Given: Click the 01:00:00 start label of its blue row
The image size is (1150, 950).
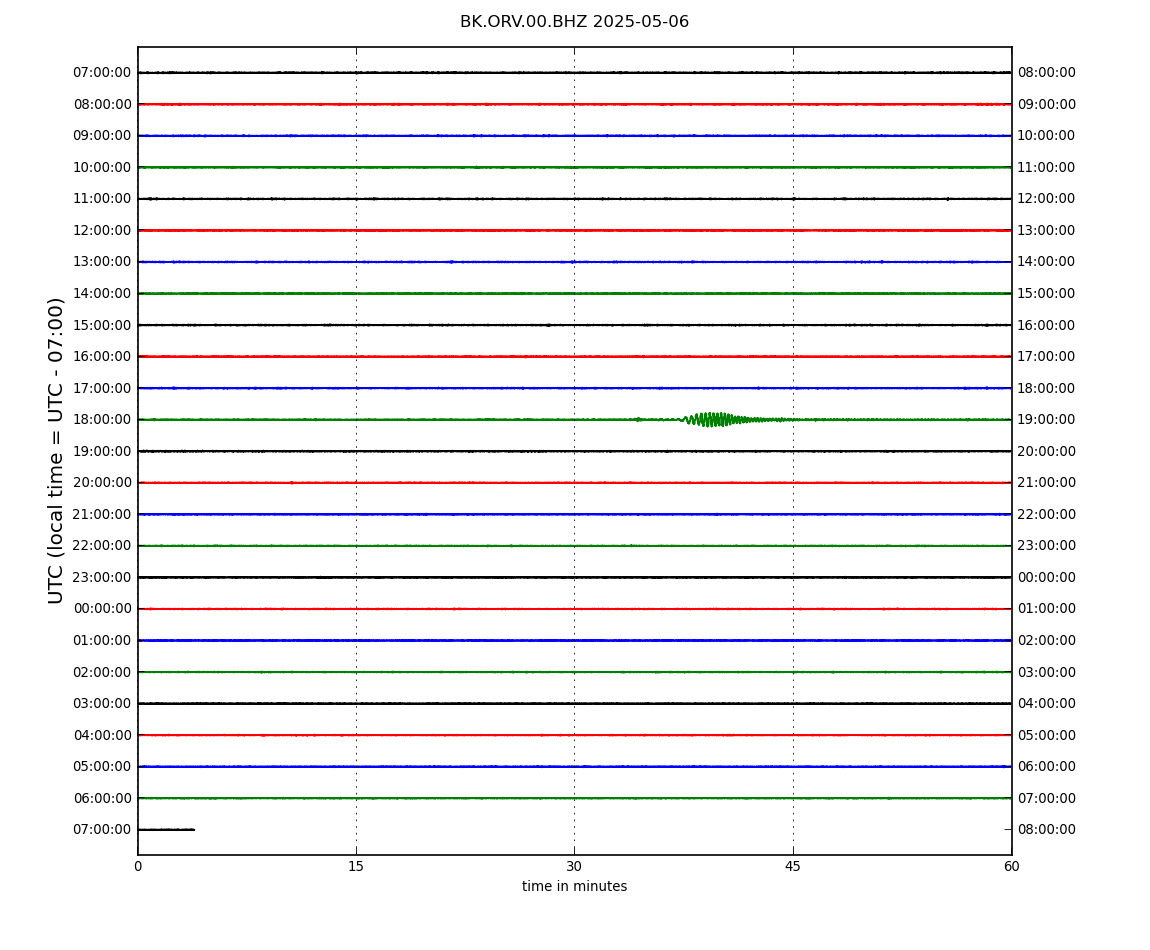Looking at the screenshot, I should point(102,640).
